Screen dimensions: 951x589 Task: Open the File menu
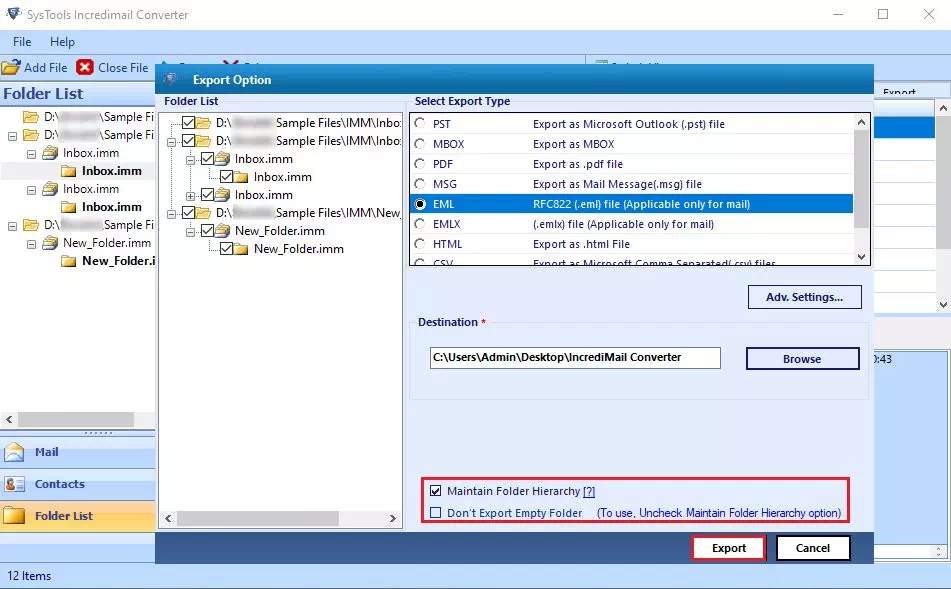pos(22,42)
